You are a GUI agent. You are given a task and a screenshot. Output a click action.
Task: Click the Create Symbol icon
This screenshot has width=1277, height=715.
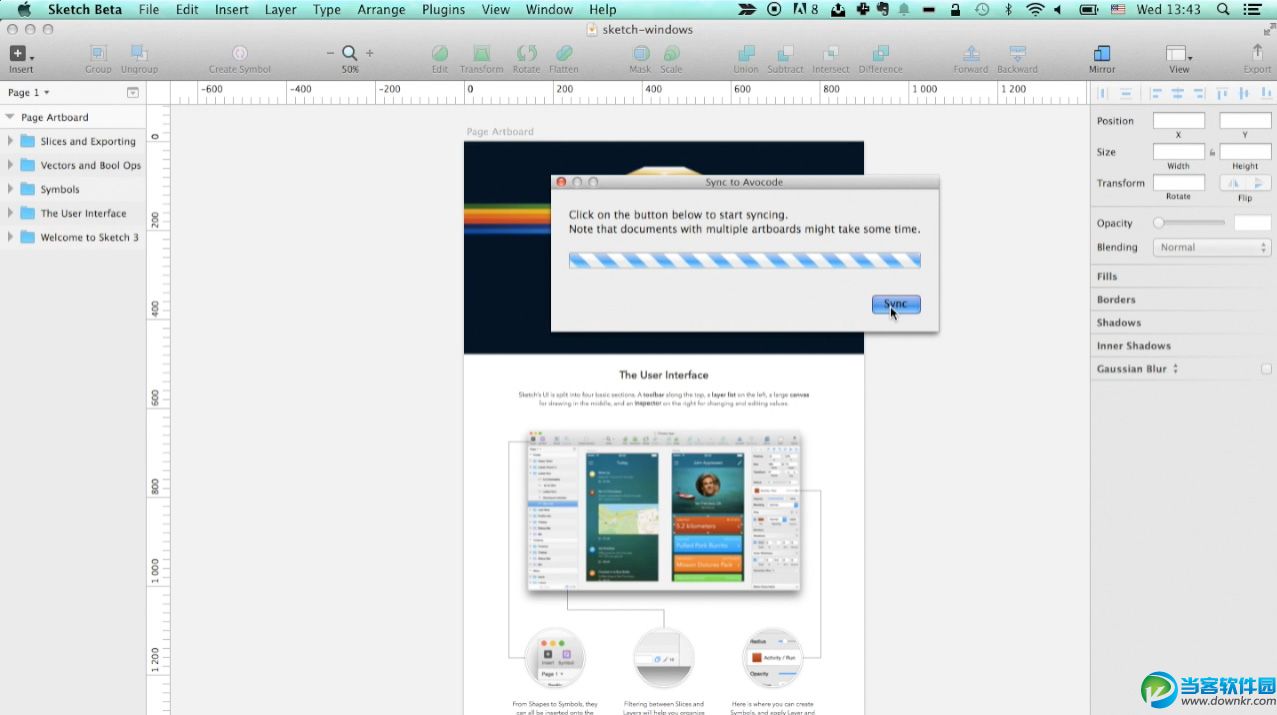point(240,53)
